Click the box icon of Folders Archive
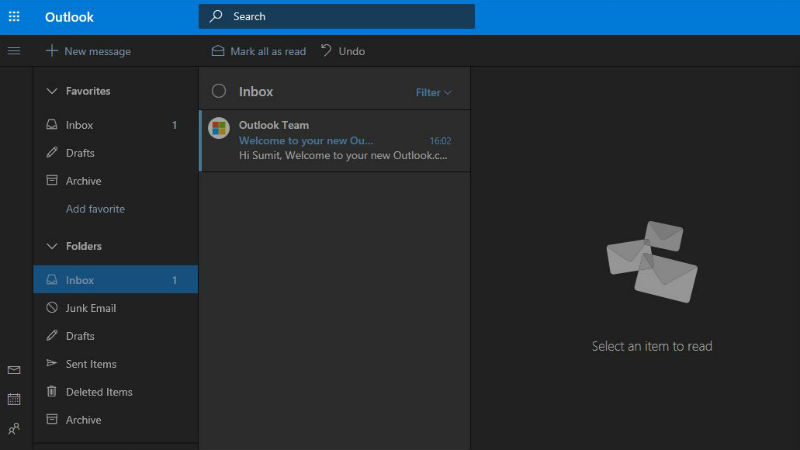Screen dimensions: 800x450 pos(52,419)
